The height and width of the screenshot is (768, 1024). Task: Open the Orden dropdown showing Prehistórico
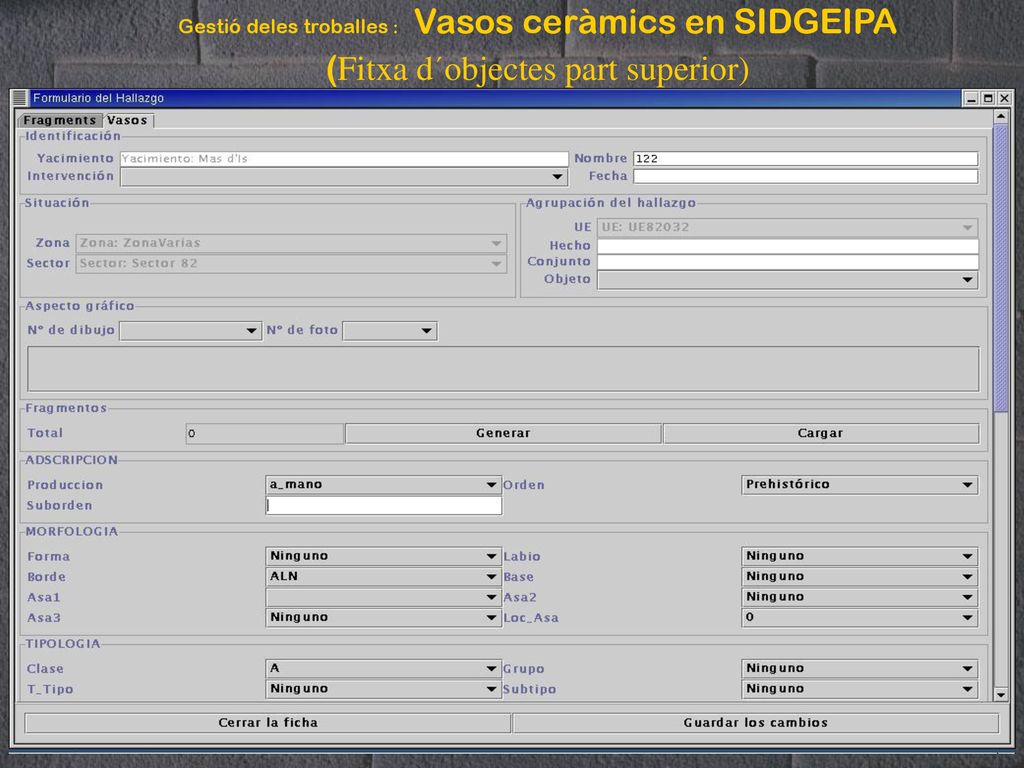pyautogui.click(x=859, y=485)
